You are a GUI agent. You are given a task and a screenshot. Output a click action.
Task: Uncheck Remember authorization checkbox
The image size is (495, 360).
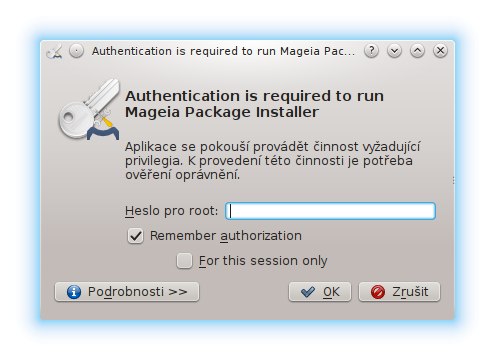pyautogui.click(x=135, y=236)
